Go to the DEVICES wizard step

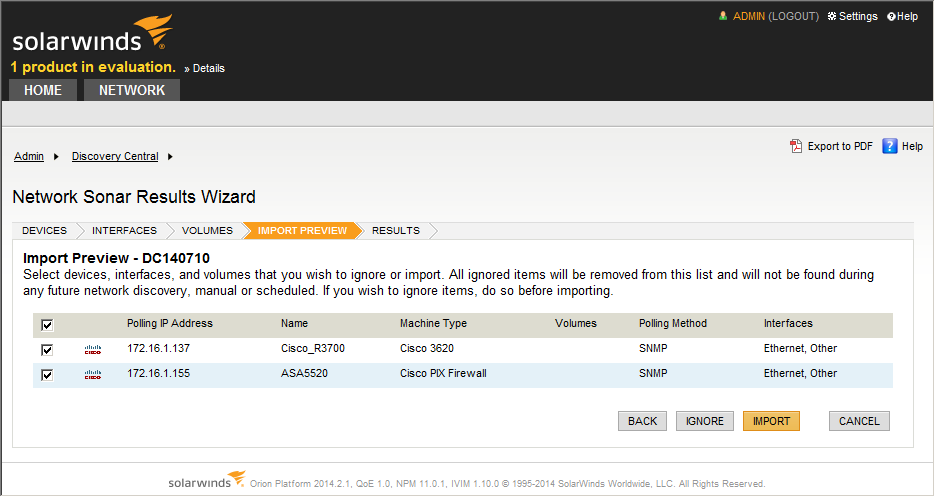pos(45,230)
